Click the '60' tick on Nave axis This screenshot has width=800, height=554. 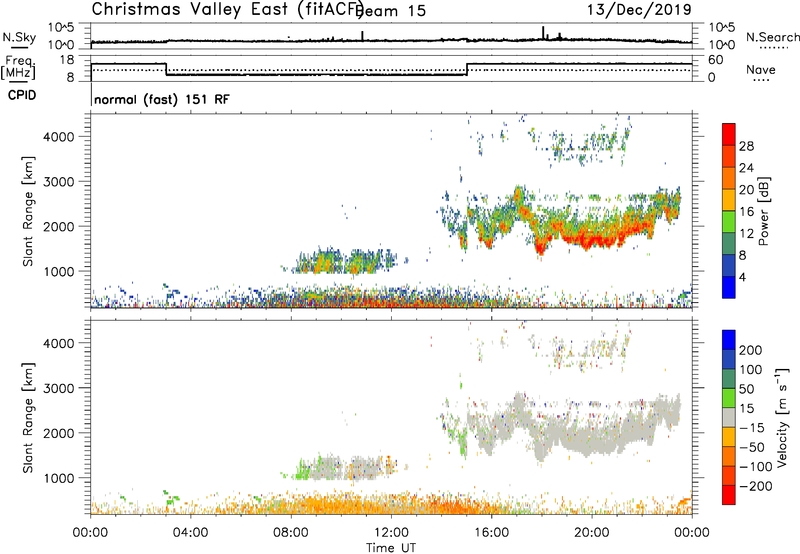pos(716,60)
